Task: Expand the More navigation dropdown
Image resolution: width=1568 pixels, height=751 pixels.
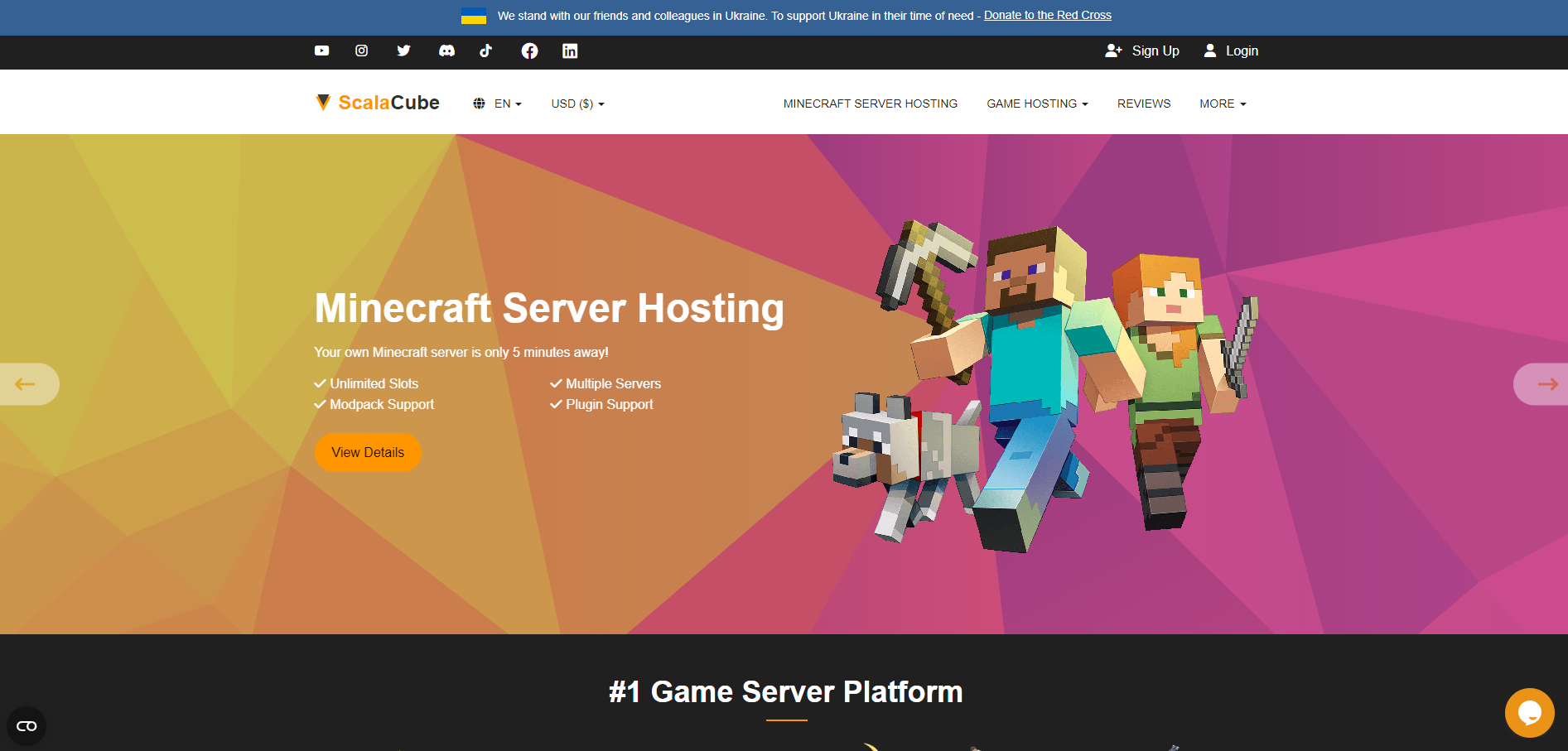Action: 1223,104
